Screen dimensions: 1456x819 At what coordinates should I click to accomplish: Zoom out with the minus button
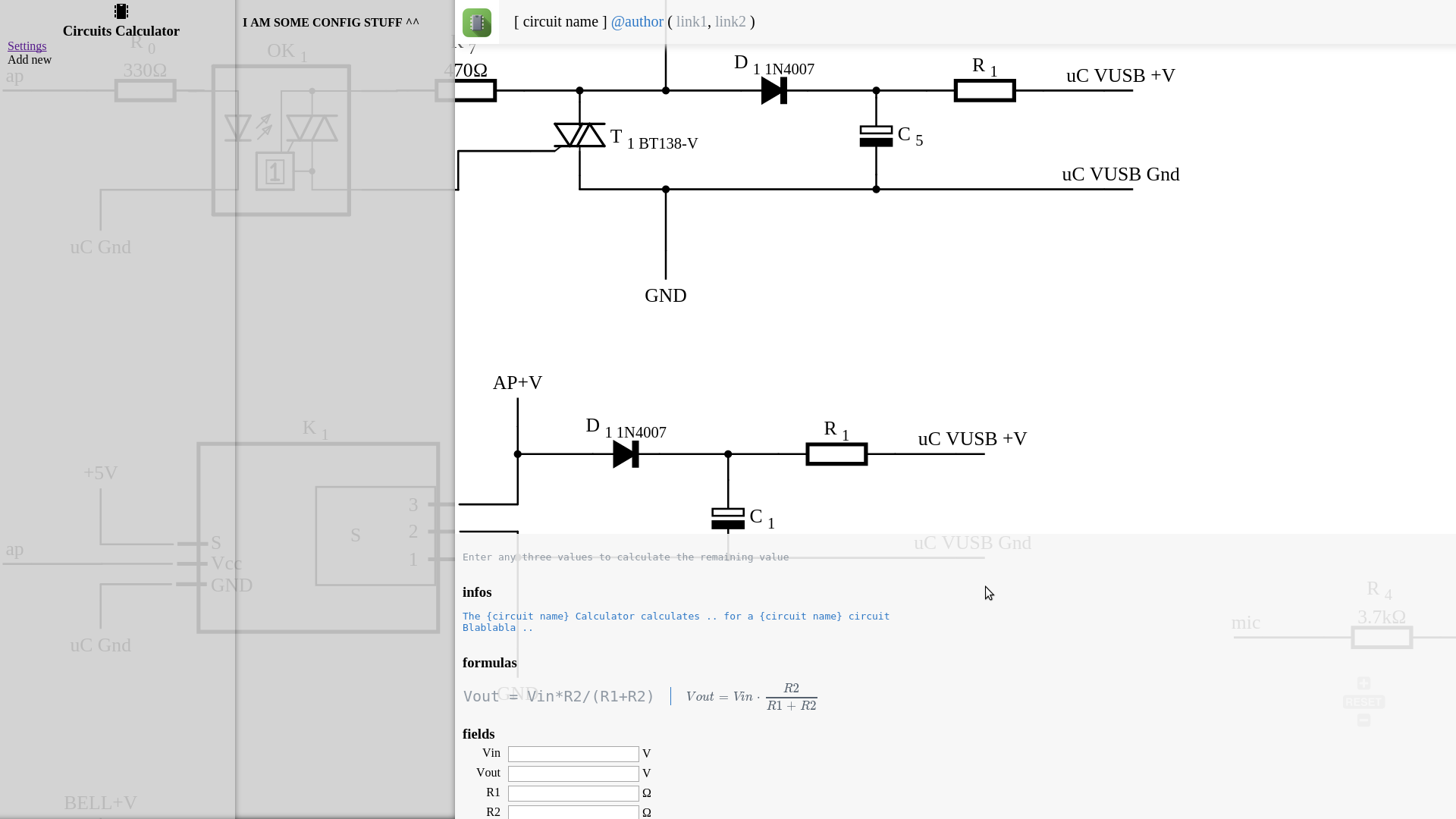[1363, 720]
